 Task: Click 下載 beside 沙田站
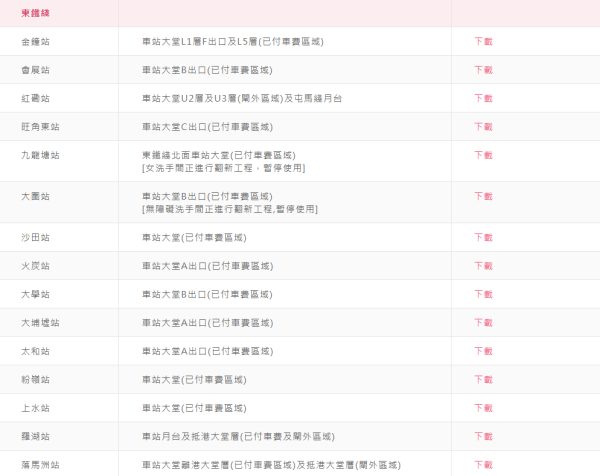point(483,238)
